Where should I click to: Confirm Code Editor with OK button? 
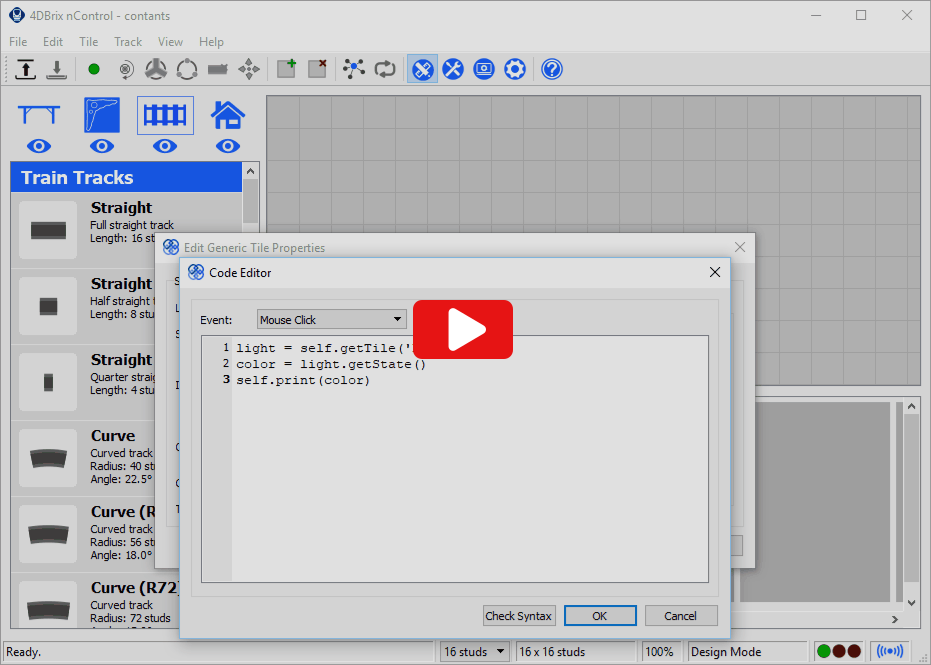click(600, 616)
